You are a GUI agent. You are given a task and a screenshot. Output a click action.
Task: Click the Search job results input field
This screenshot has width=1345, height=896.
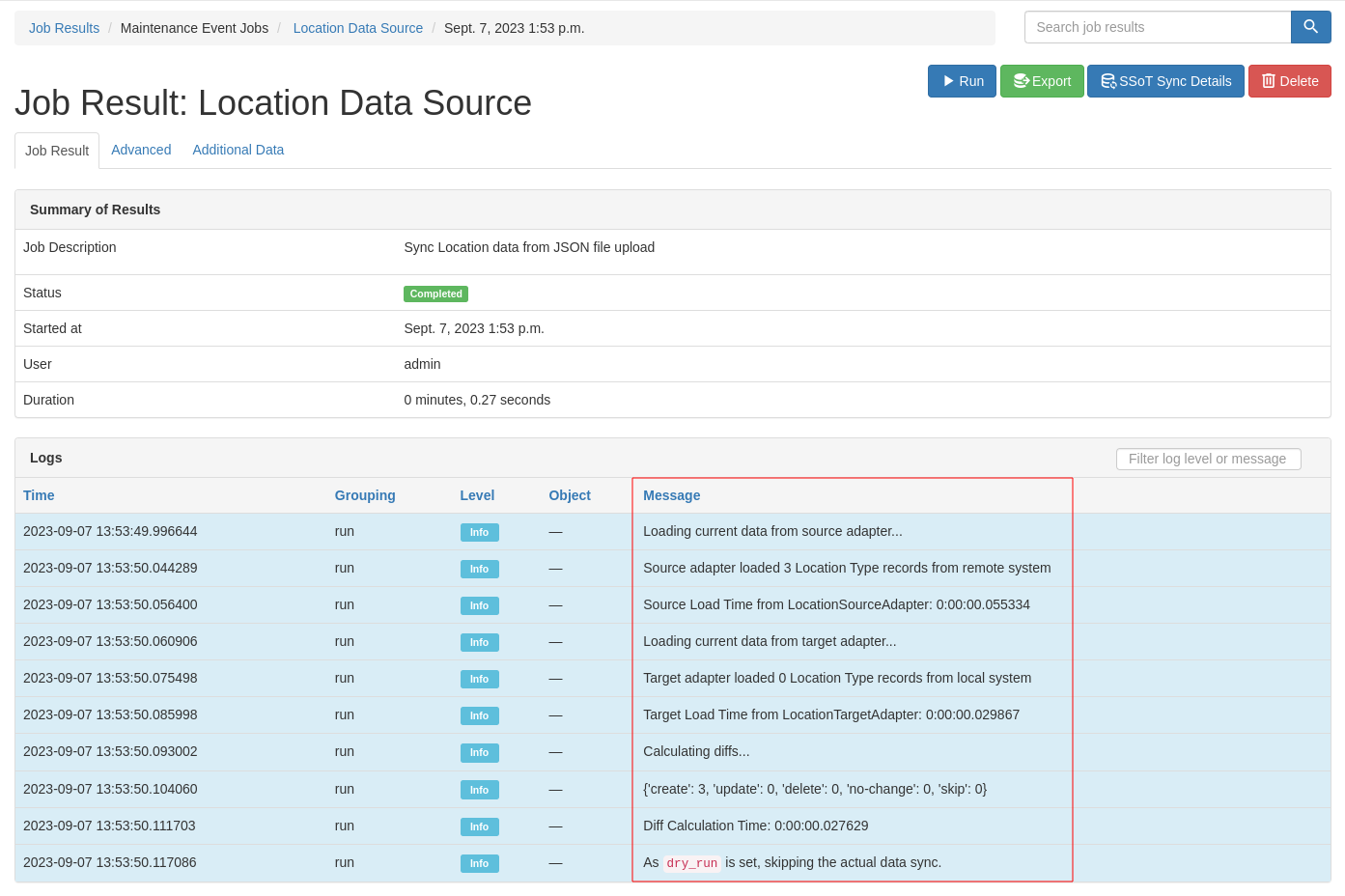(1157, 27)
